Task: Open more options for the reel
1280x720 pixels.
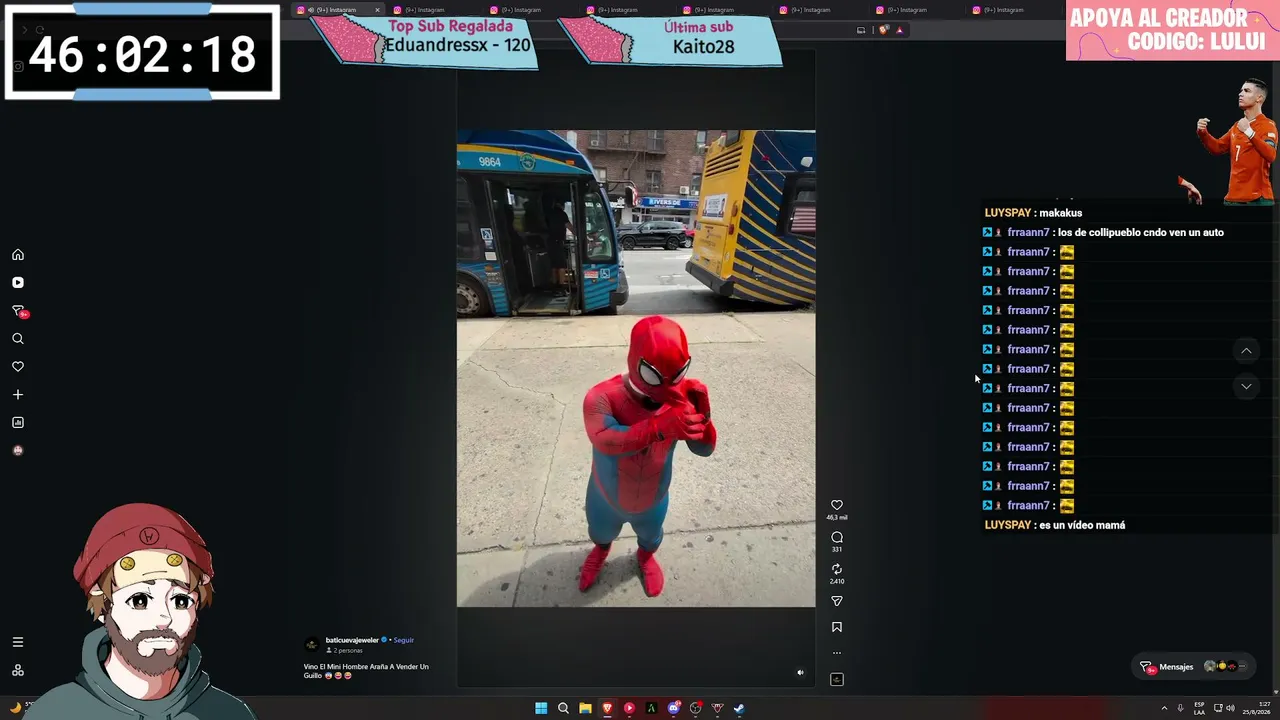Action: [x=837, y=653]
